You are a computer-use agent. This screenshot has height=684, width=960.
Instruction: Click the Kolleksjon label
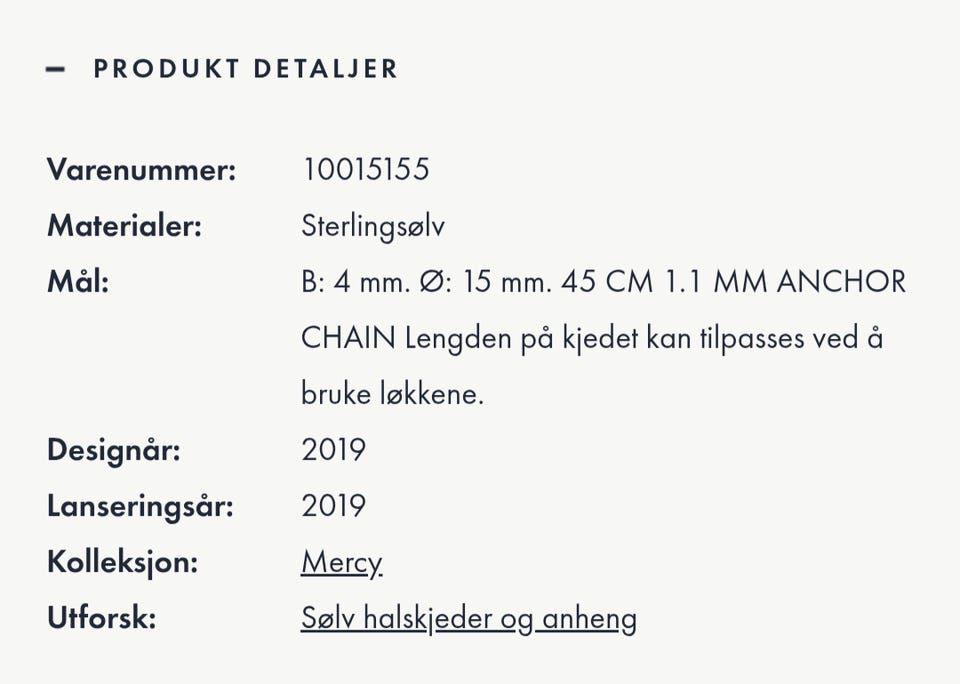point(122,562)
